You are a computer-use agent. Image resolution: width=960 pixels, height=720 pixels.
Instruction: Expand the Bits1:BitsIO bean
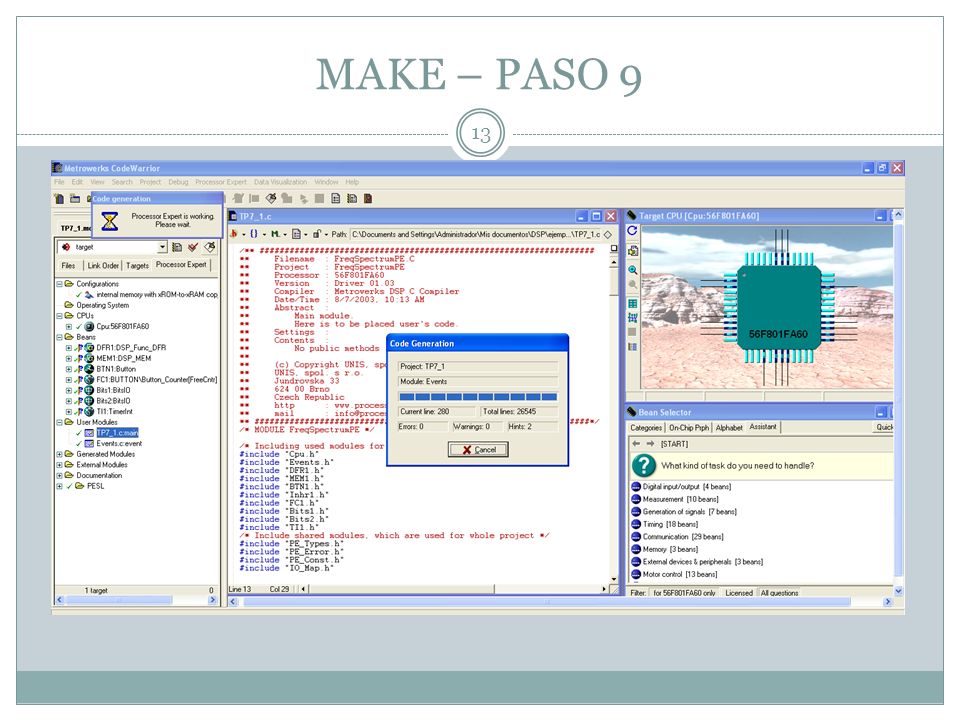coord(69,391)
